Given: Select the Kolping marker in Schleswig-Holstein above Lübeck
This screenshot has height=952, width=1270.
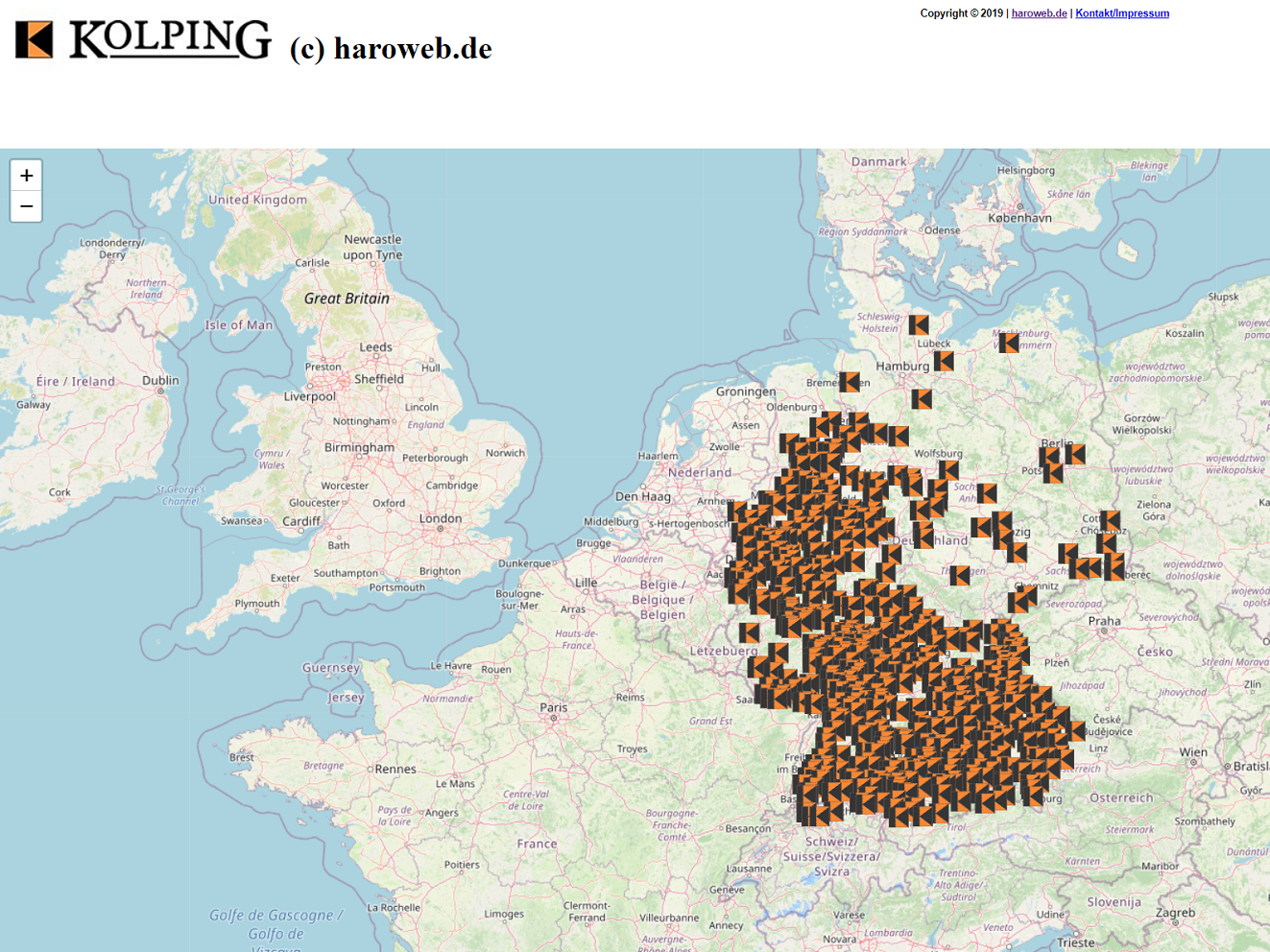Looking at the screenshot, I should (919, 324).
